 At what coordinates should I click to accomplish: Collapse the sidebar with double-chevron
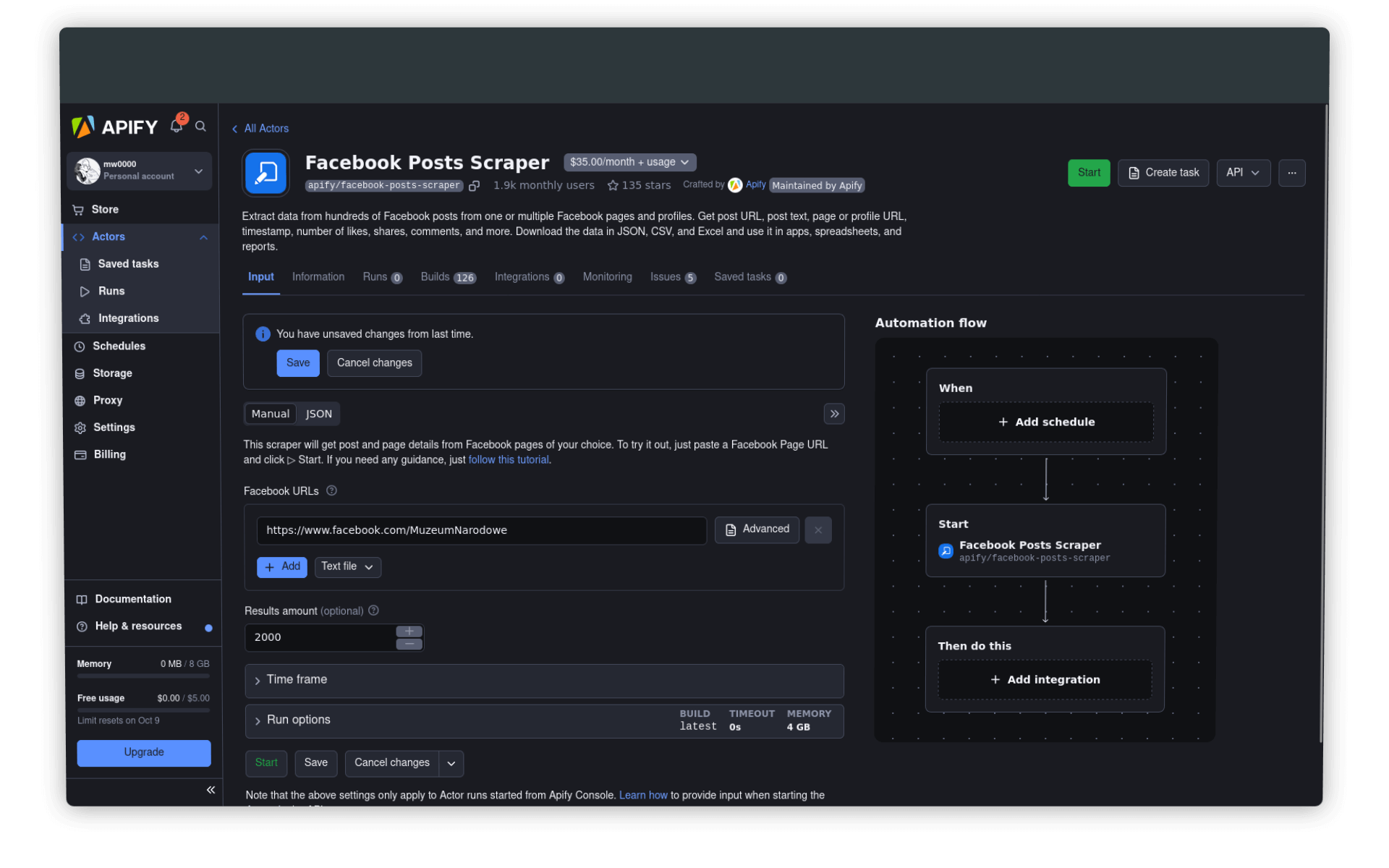point(211,790)
